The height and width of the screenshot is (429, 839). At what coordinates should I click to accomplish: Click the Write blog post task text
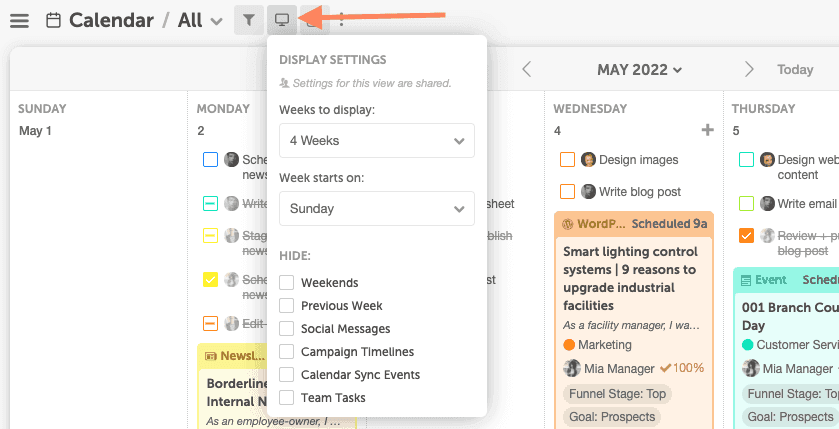click(640, 191)
